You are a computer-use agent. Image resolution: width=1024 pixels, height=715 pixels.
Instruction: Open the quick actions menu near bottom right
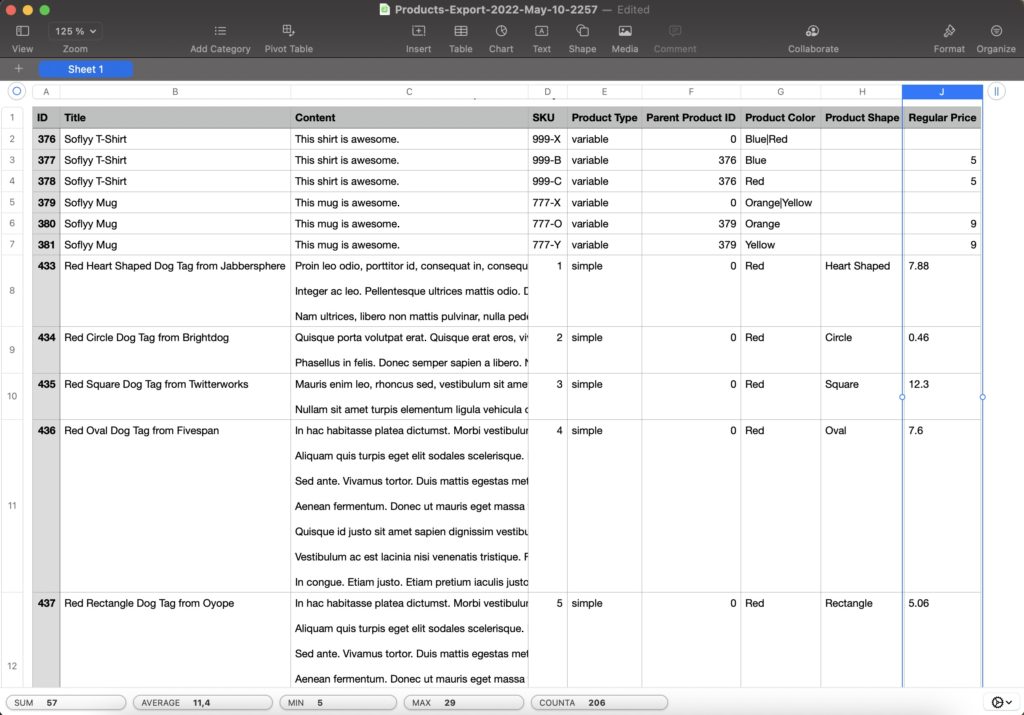click(1000, 702)
